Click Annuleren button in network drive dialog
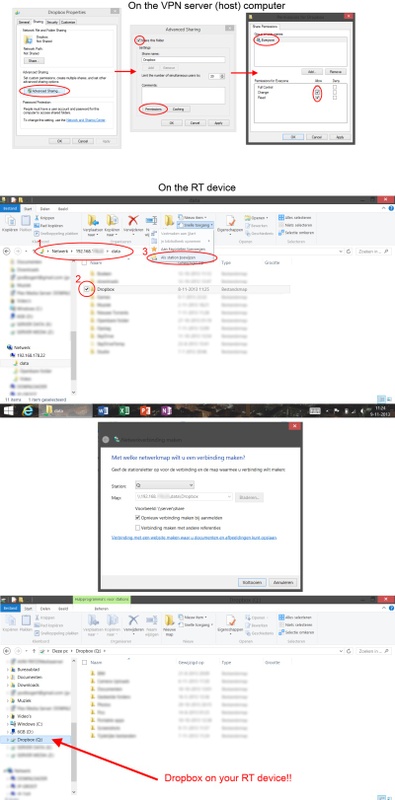 [x=284, y=582]
